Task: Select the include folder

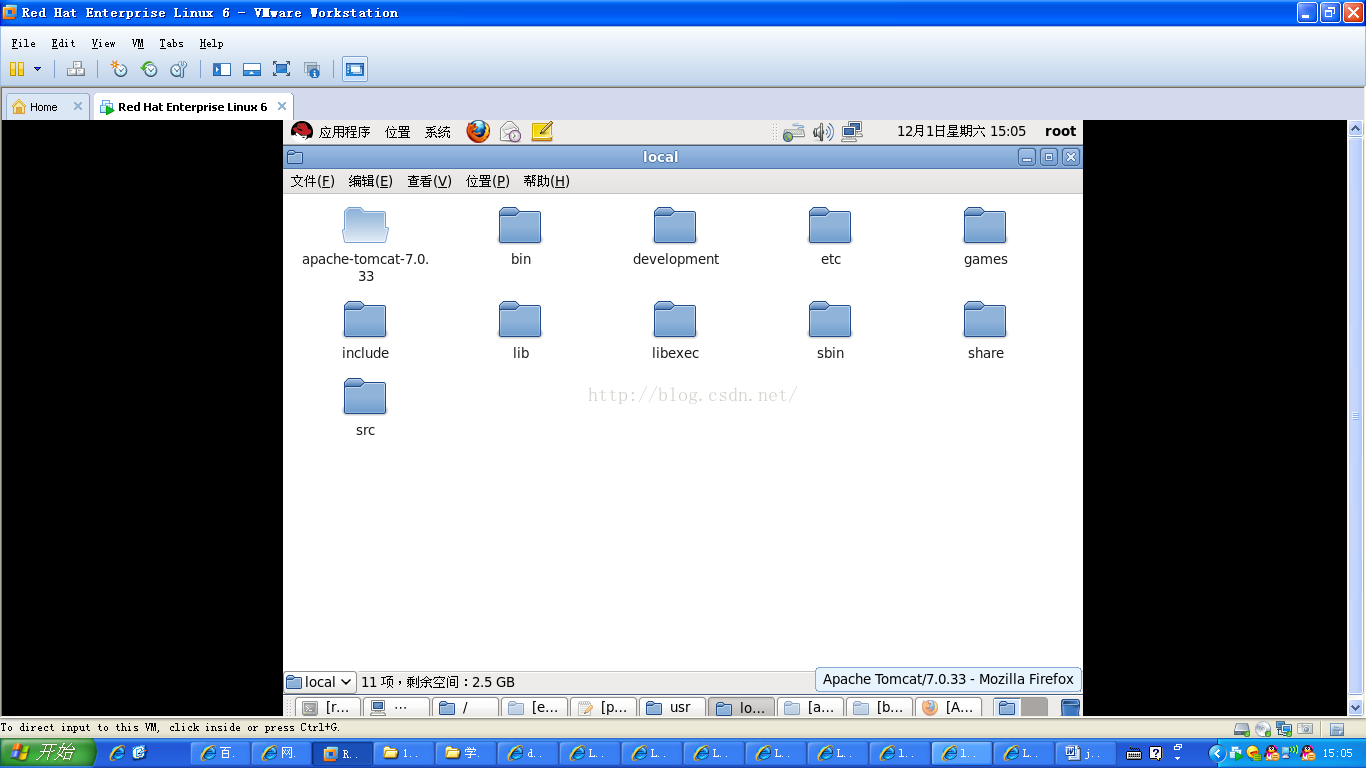Action: coord(365,331)
